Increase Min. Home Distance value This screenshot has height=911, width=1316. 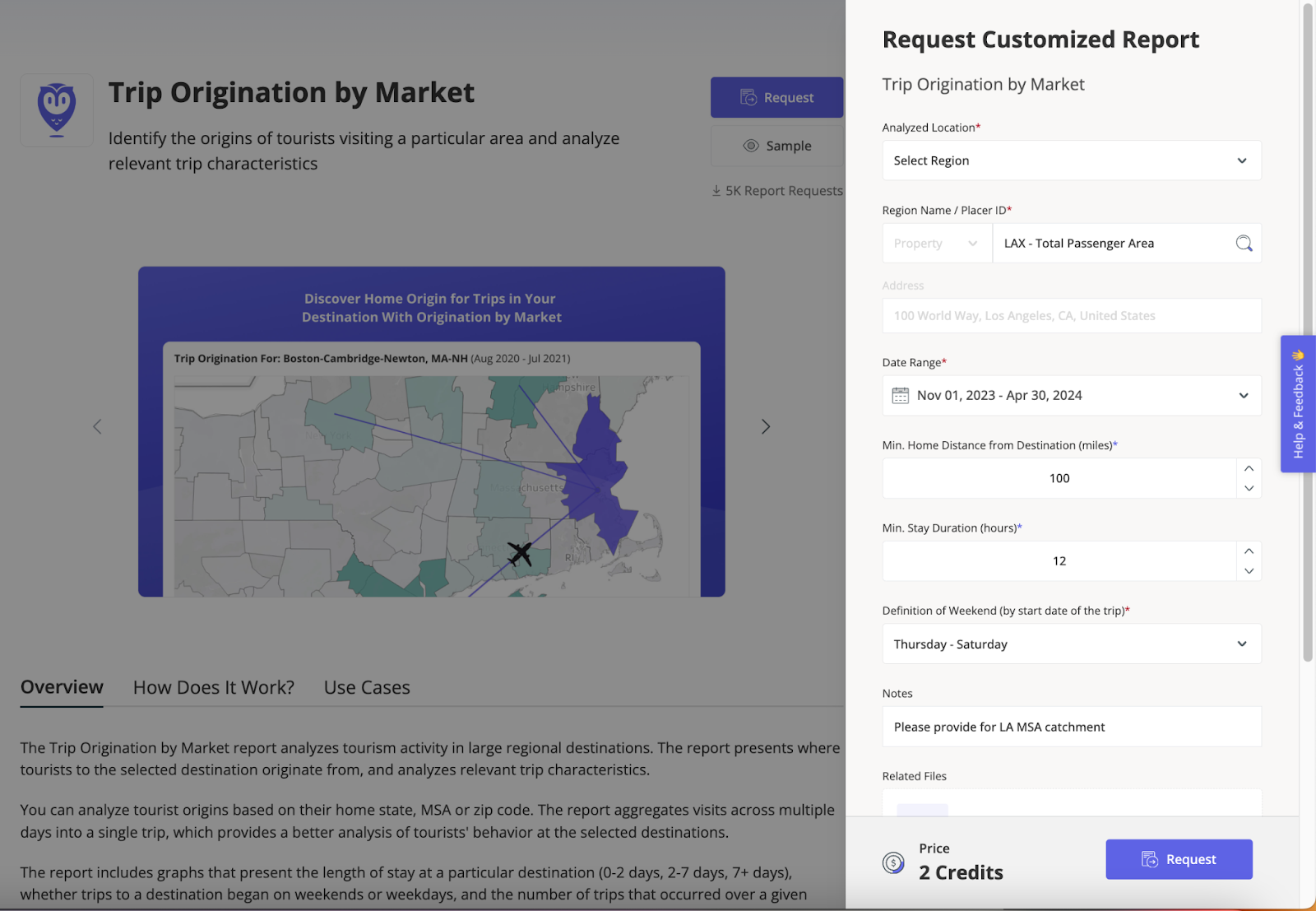coord(1249,468)
